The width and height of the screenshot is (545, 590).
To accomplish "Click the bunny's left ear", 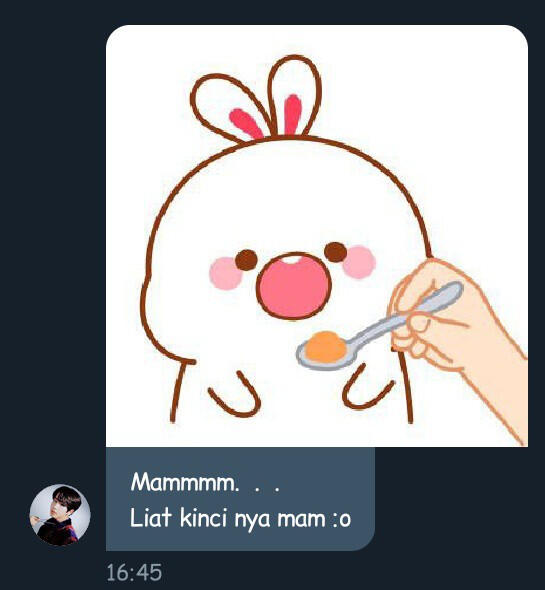I will tap(228, 109).
